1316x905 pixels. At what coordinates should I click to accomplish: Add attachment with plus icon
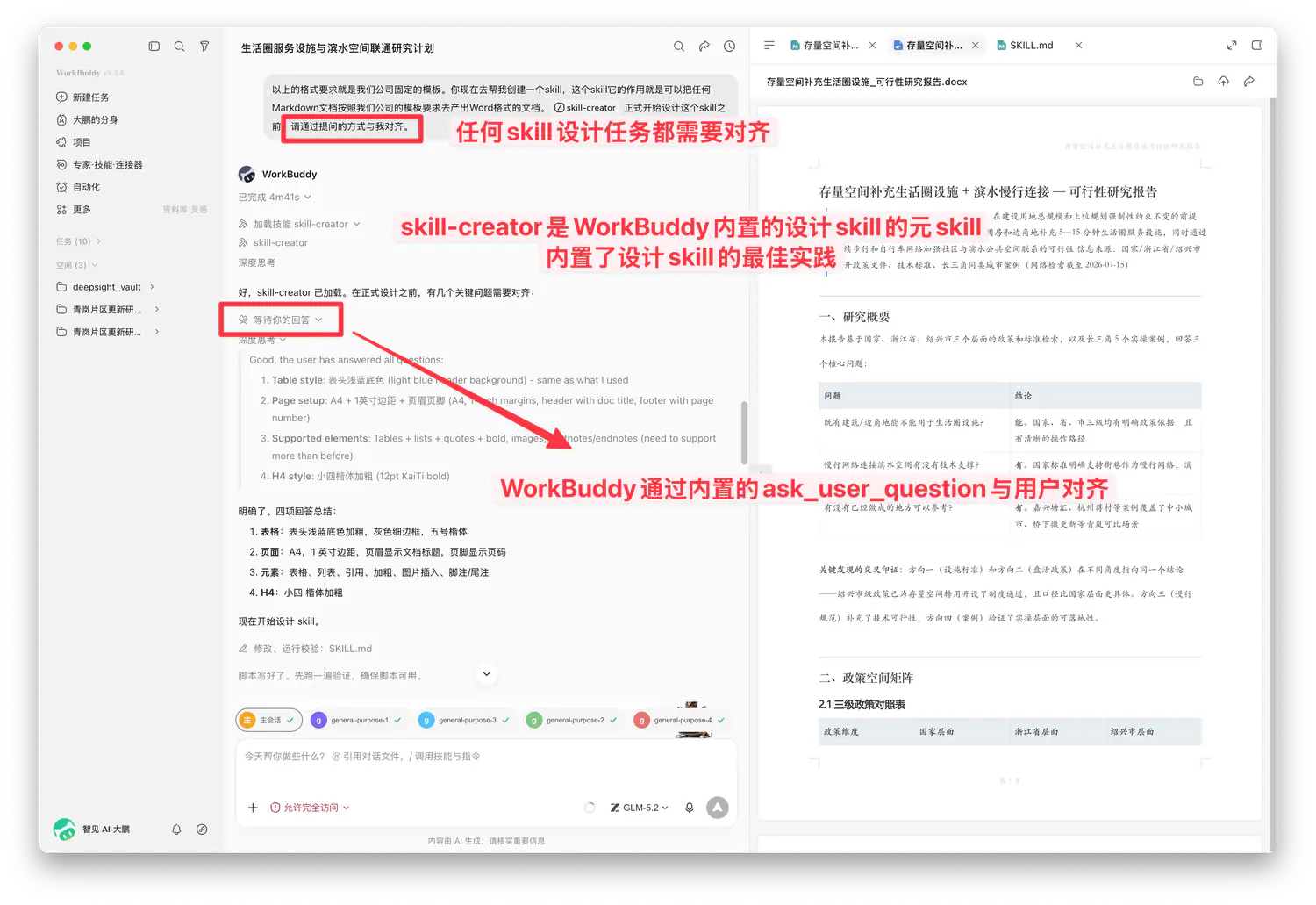253,808
